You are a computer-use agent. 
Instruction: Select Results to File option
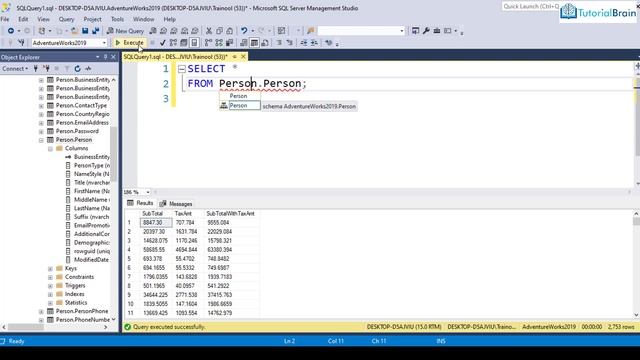tap(265, 42)
